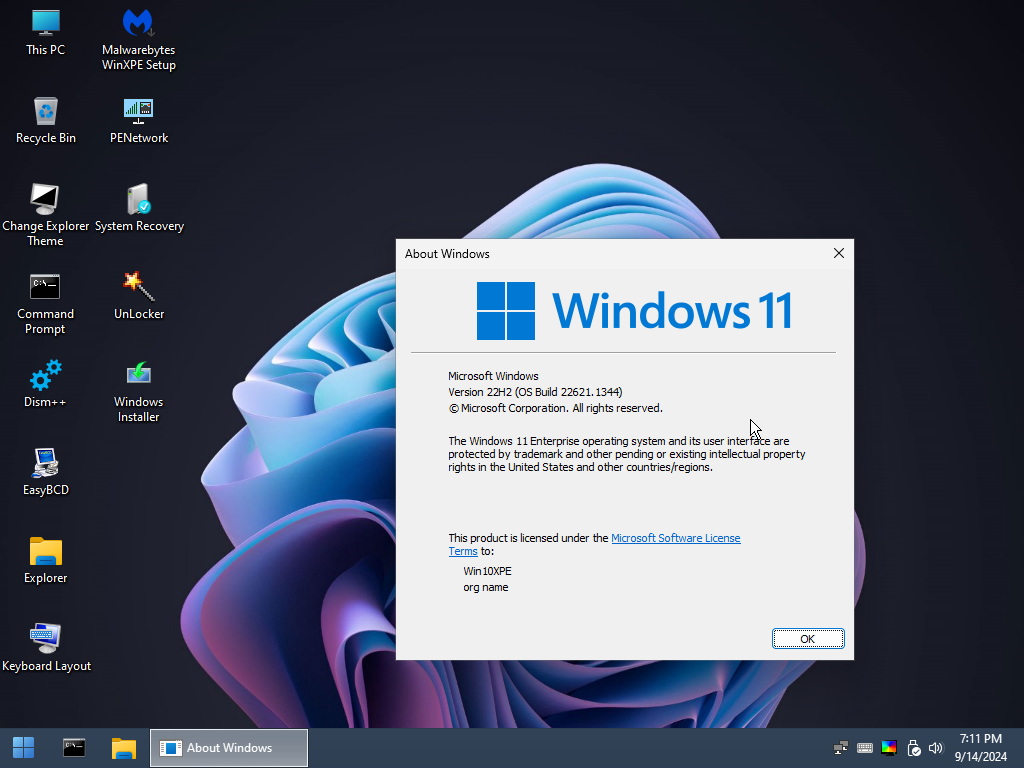Click the keyboard tray icon
Screen dimensions: 1024x768
pos(865,748)
